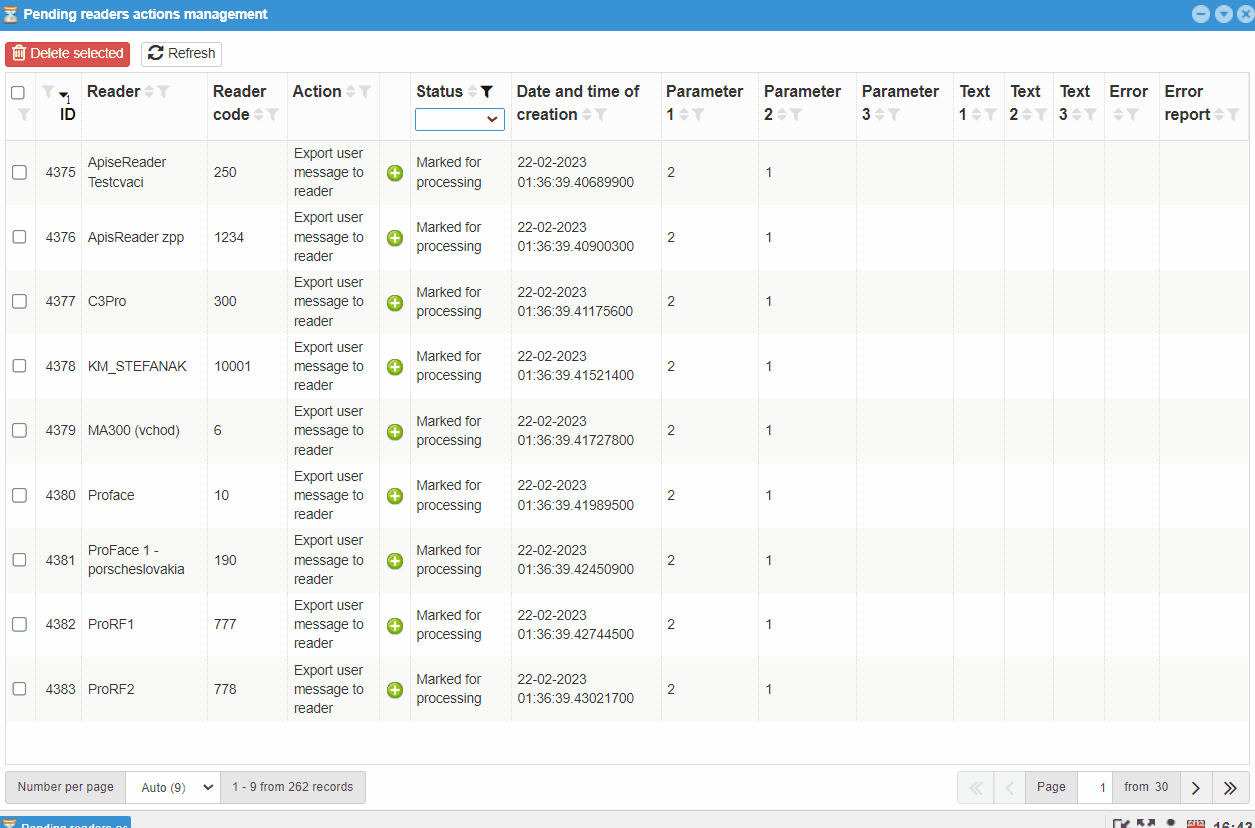The image size is (1255, 828).
Task: Click the filter funnel on Action column
Action: coord(365,91)
